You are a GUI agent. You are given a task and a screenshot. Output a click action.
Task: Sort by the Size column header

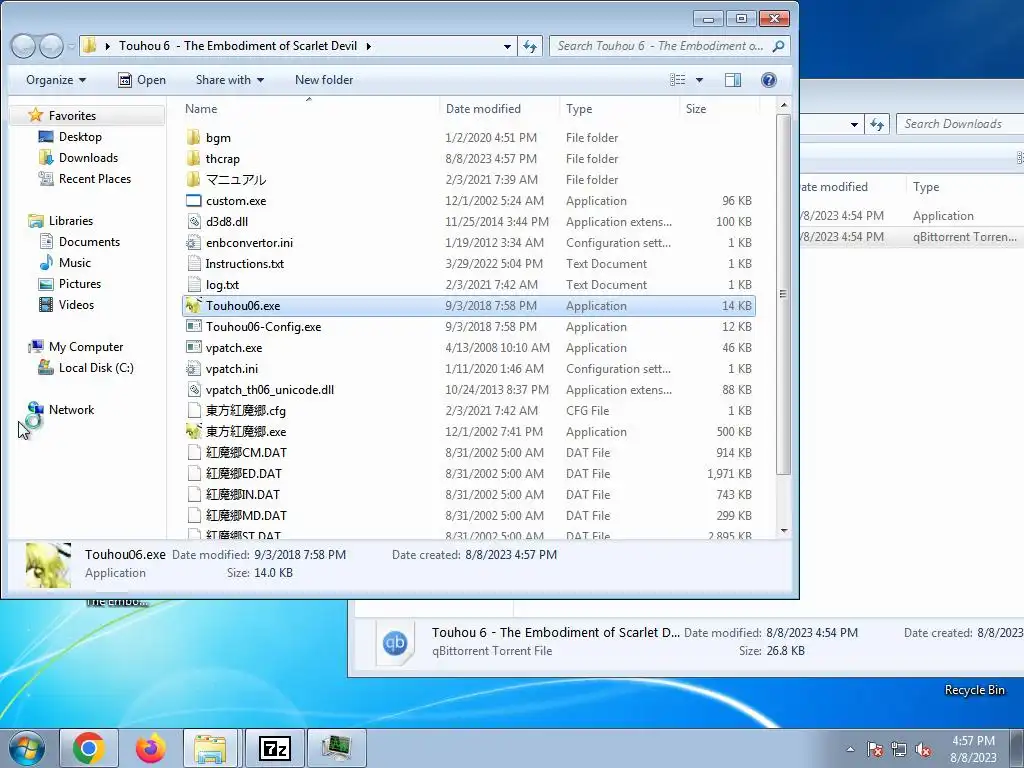click(696, 109)
